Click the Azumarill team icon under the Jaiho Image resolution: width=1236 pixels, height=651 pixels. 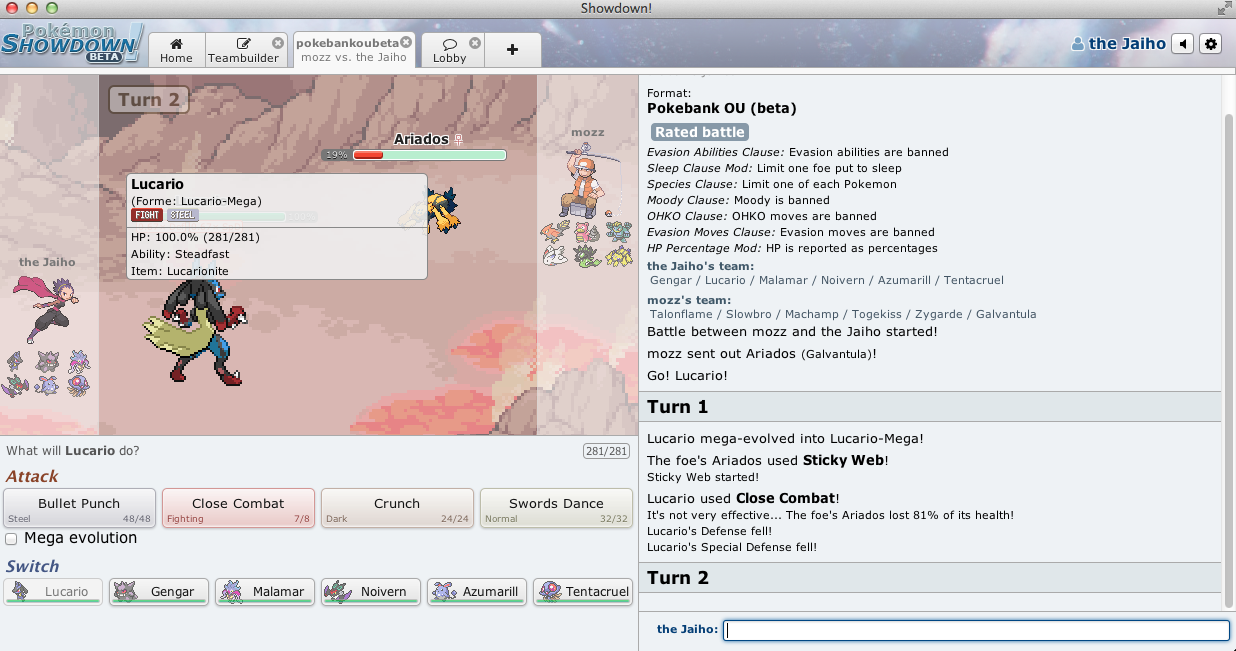click(46, 385)
